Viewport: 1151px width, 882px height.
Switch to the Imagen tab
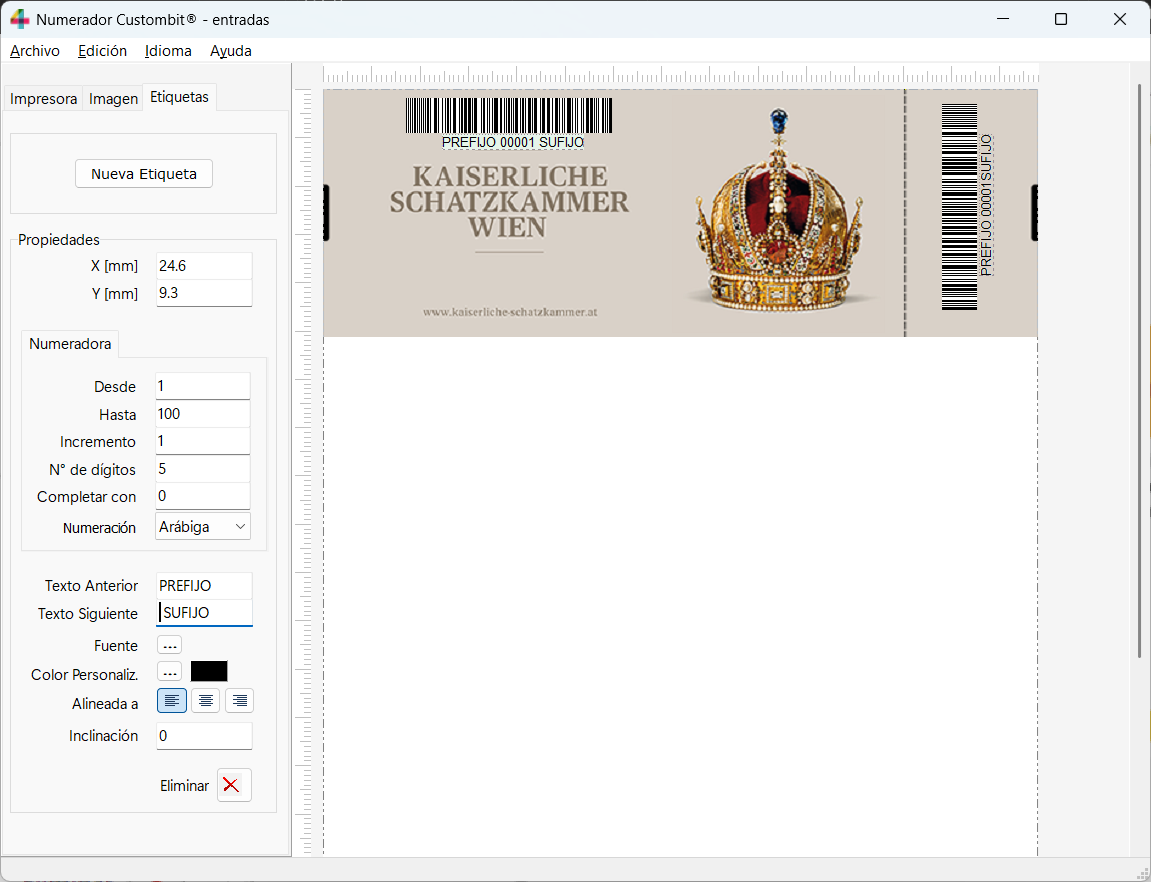tap(113, 97)
